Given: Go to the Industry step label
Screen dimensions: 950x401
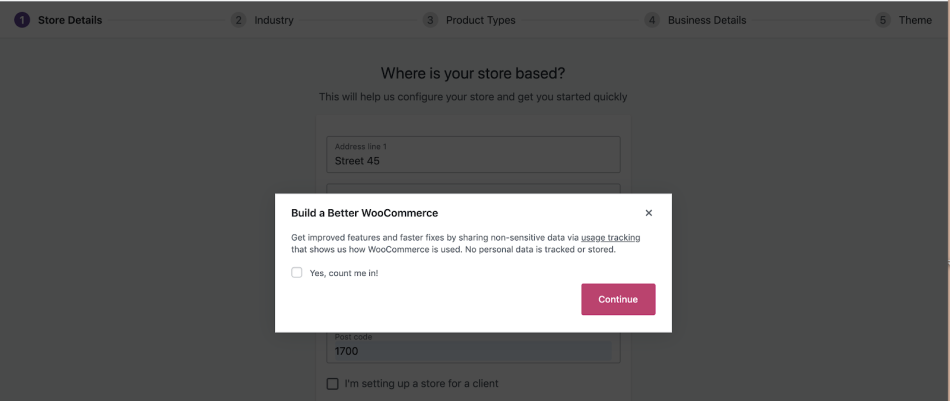Looking at the screenshot, I should (274, 20).
